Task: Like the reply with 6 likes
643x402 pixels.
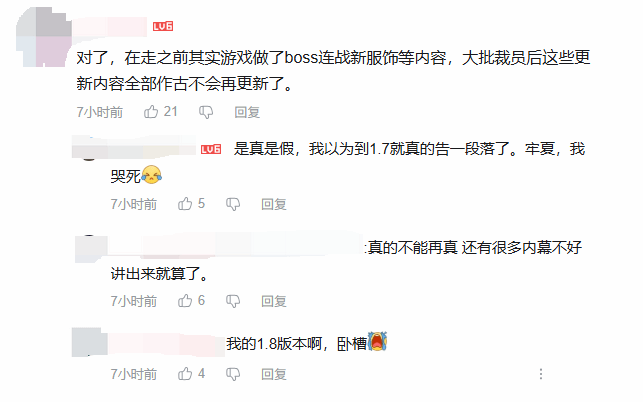Action: click(185, 301)
